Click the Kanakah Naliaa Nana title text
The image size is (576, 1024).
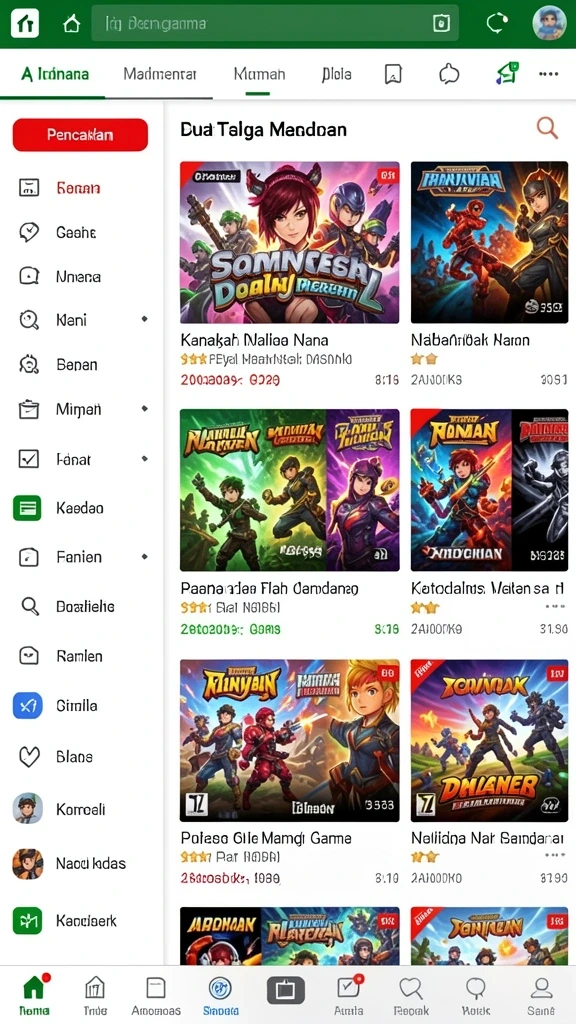click(254, 340)
